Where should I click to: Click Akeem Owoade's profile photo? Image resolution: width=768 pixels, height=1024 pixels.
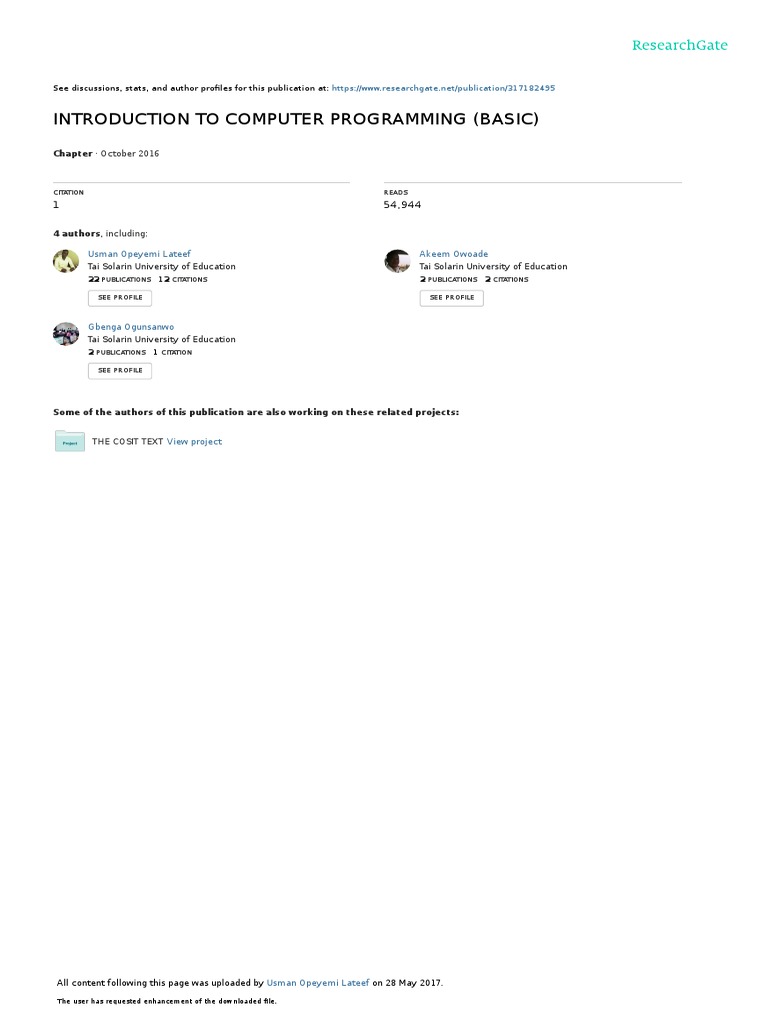click(397, 261)
